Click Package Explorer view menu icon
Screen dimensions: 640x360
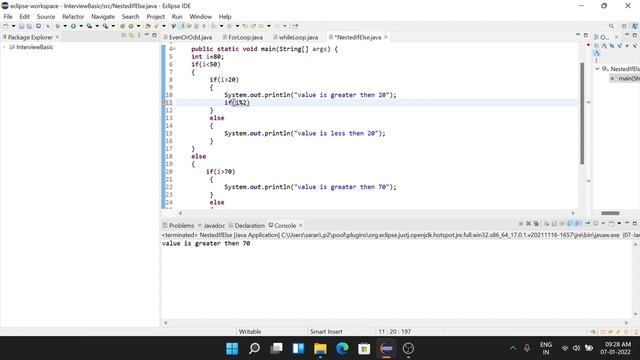139,36
